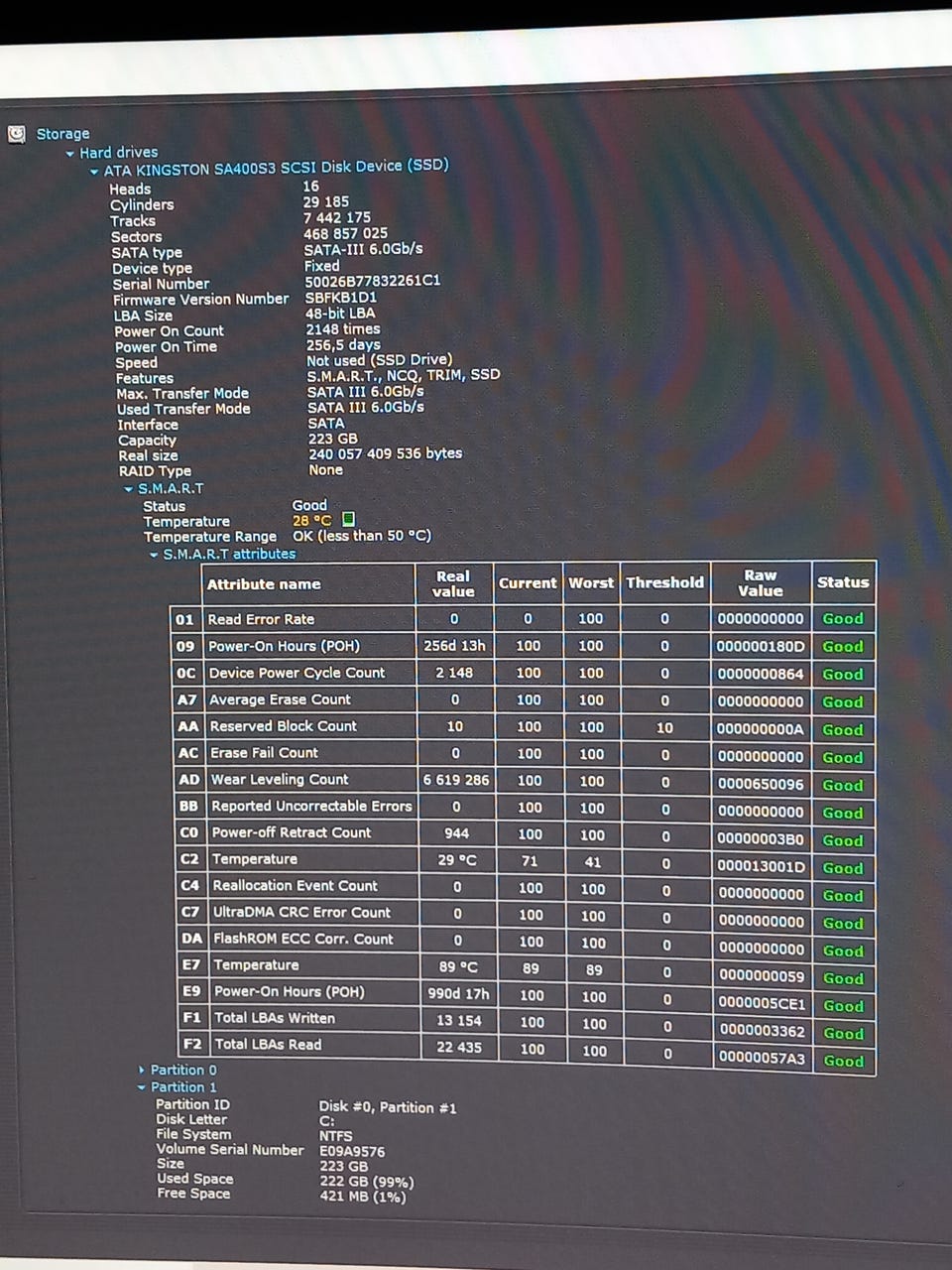The image size is (952, 1270).
Task: Collapse the ATA KINGSTON SA400S3 disk node
Action: pyautogui.click(x=94, y=172)
